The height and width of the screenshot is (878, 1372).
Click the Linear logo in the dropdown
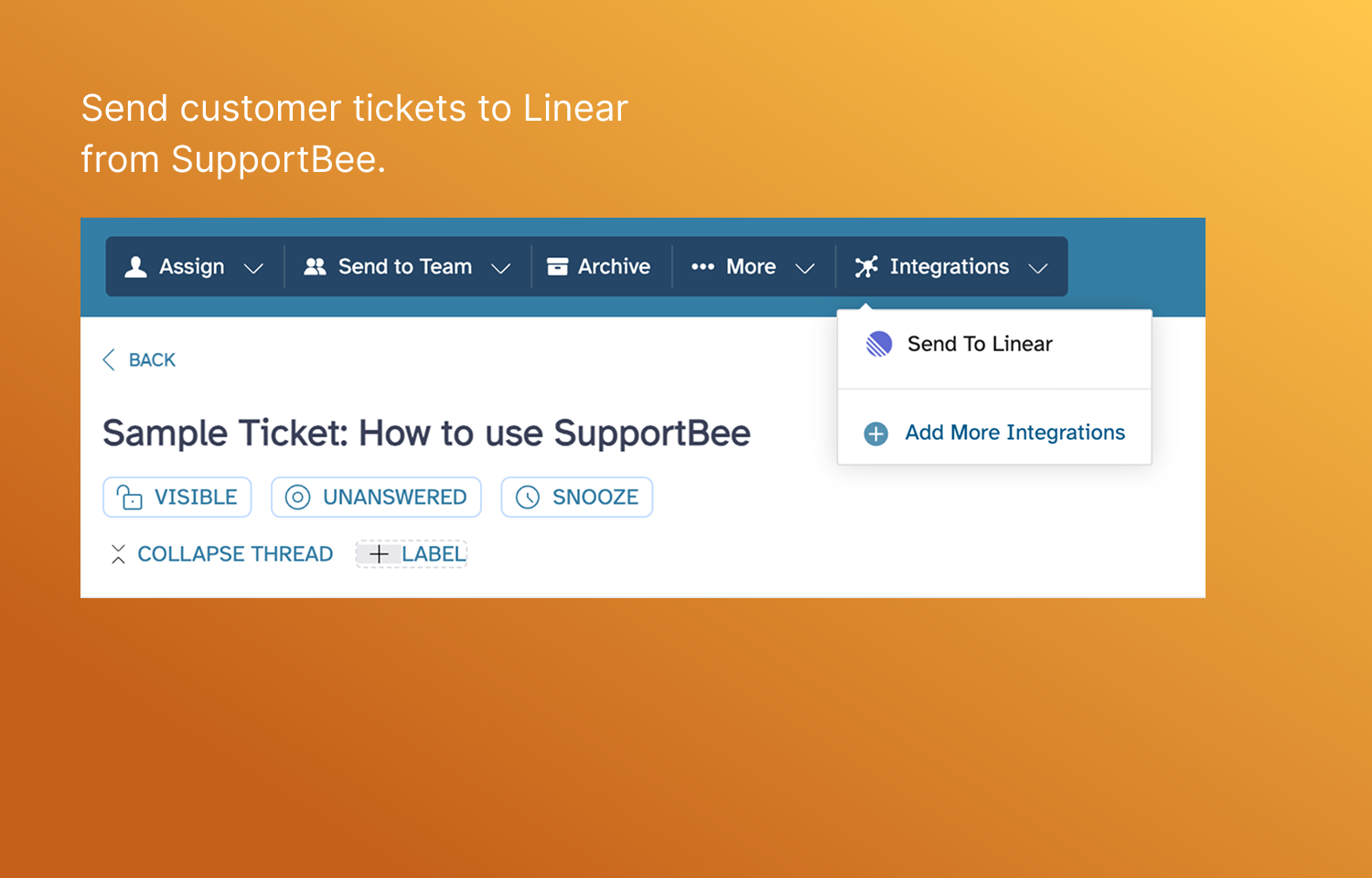click(x=877, y=344)
